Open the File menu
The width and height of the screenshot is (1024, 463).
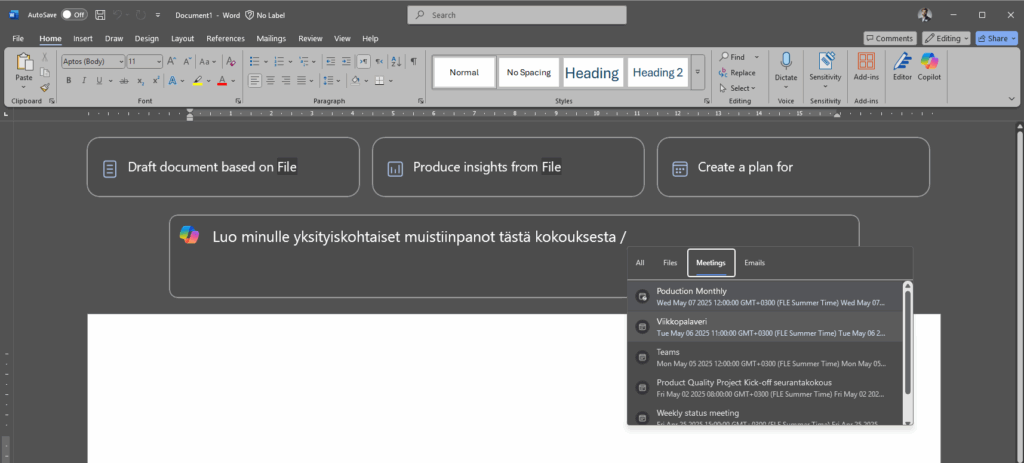[x=18, y=39]
